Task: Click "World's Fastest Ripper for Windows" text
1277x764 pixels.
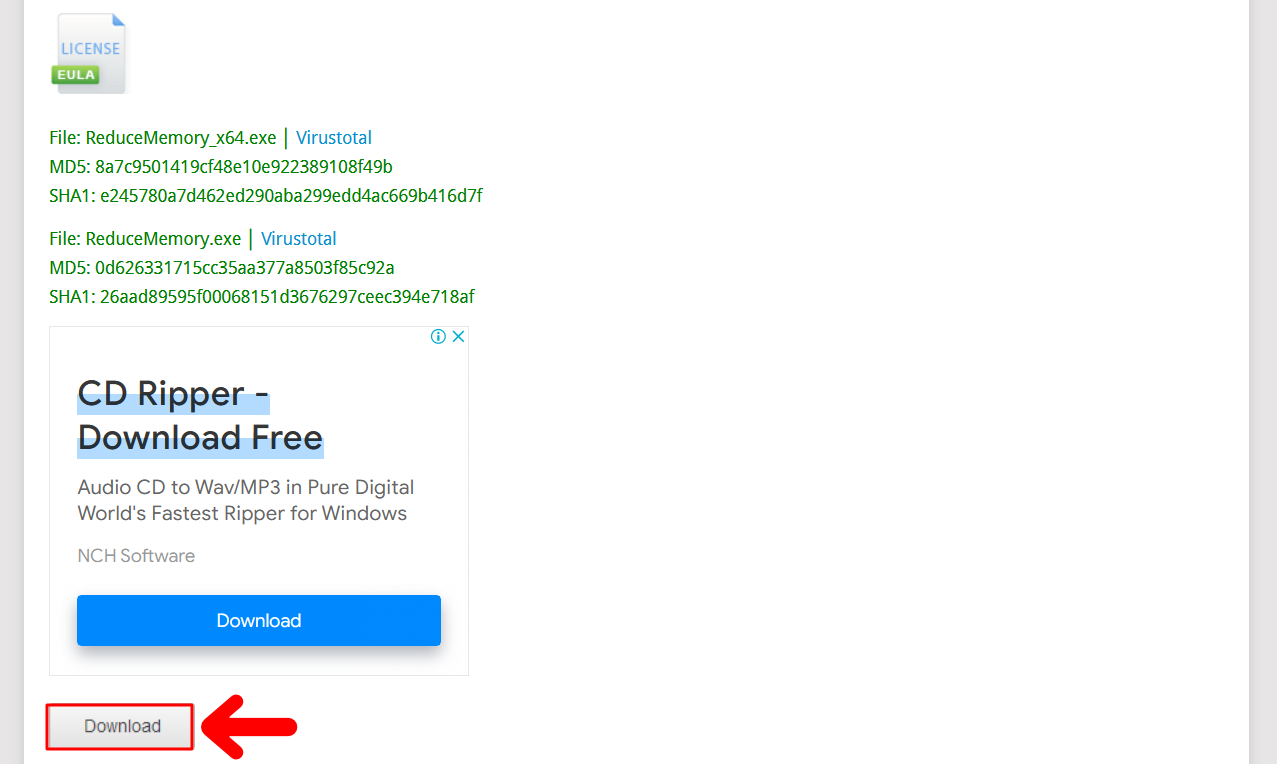Action: [x=242, y=514]
